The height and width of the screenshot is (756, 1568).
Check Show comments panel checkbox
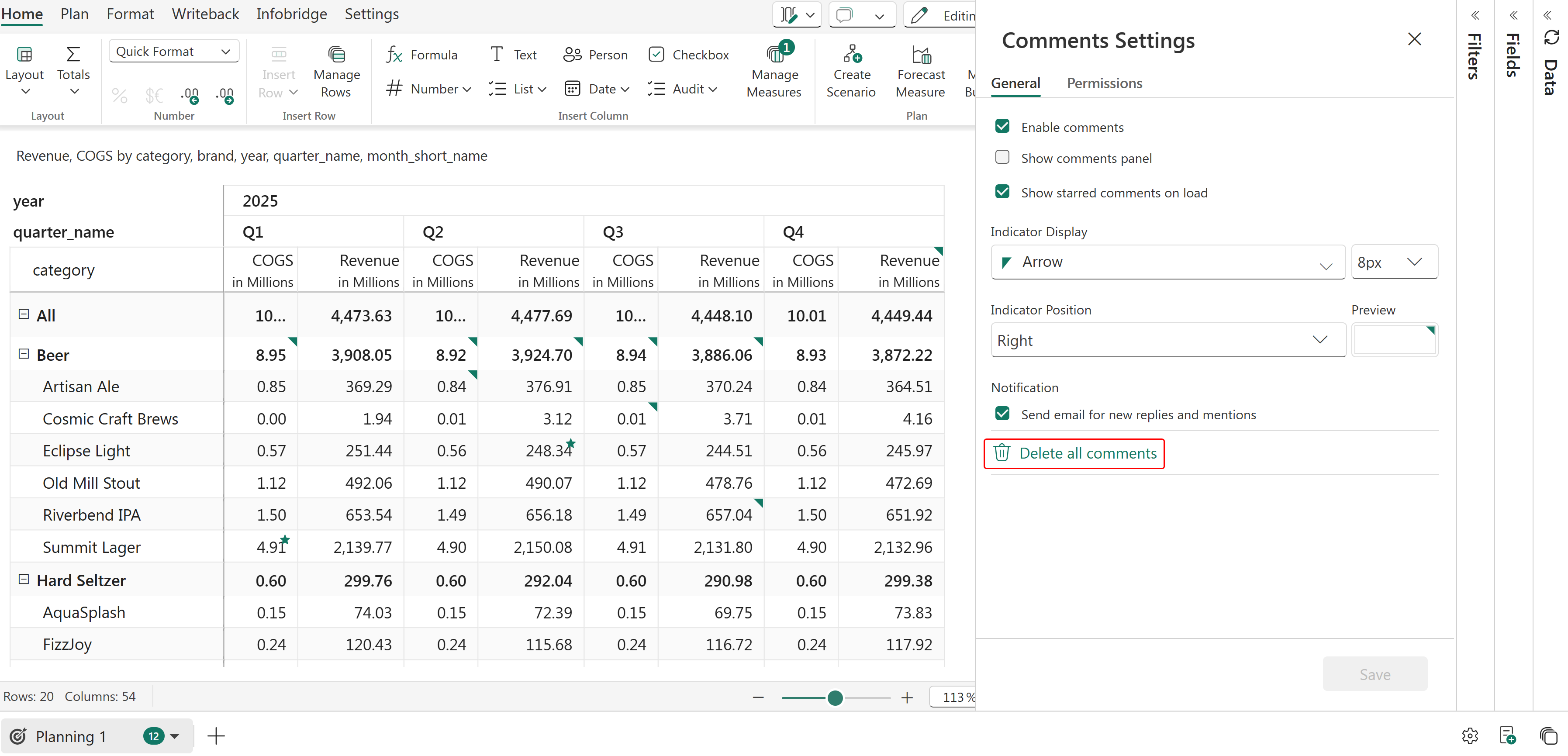1002,158
